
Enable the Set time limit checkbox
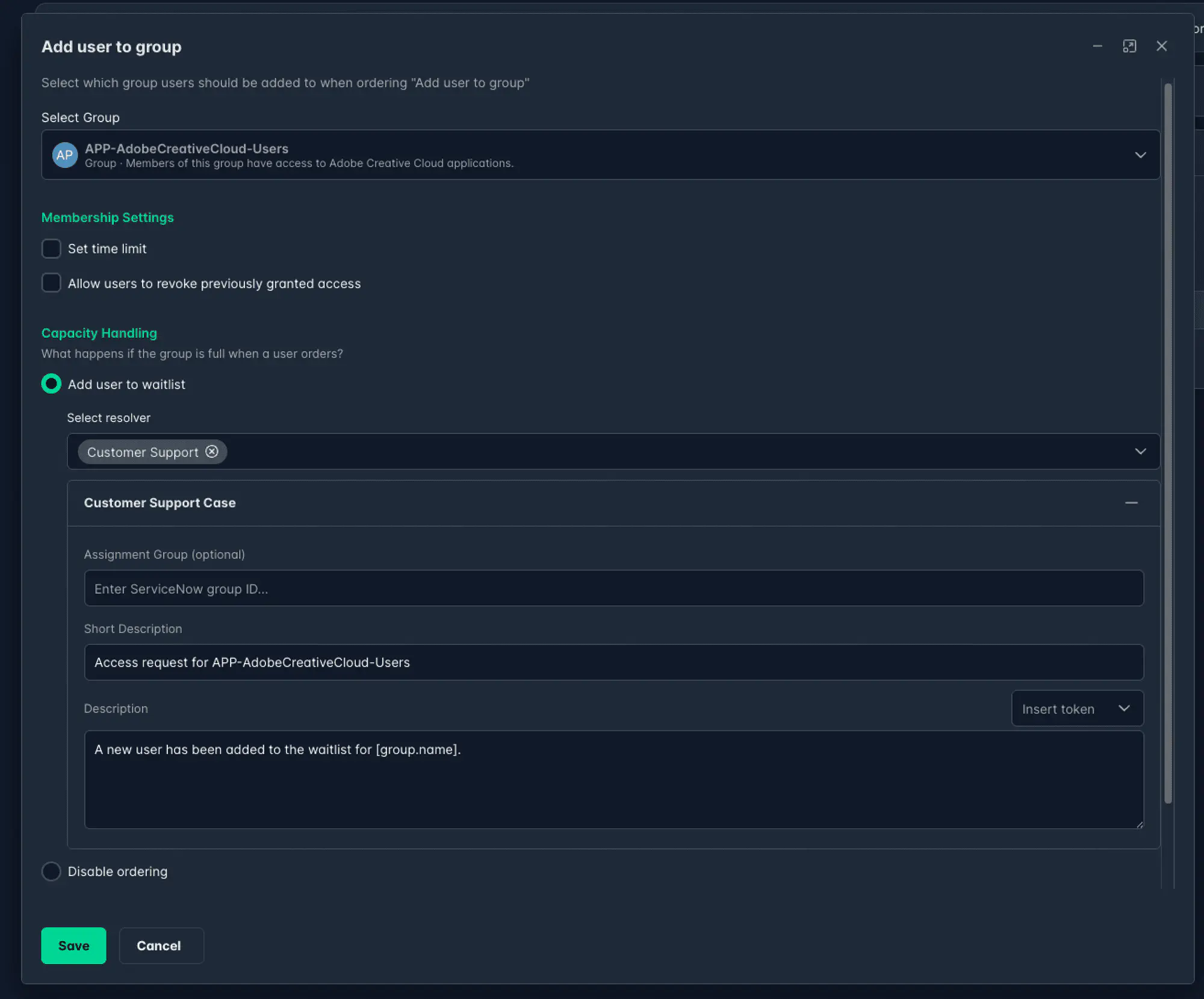click(x=51, y=248)
